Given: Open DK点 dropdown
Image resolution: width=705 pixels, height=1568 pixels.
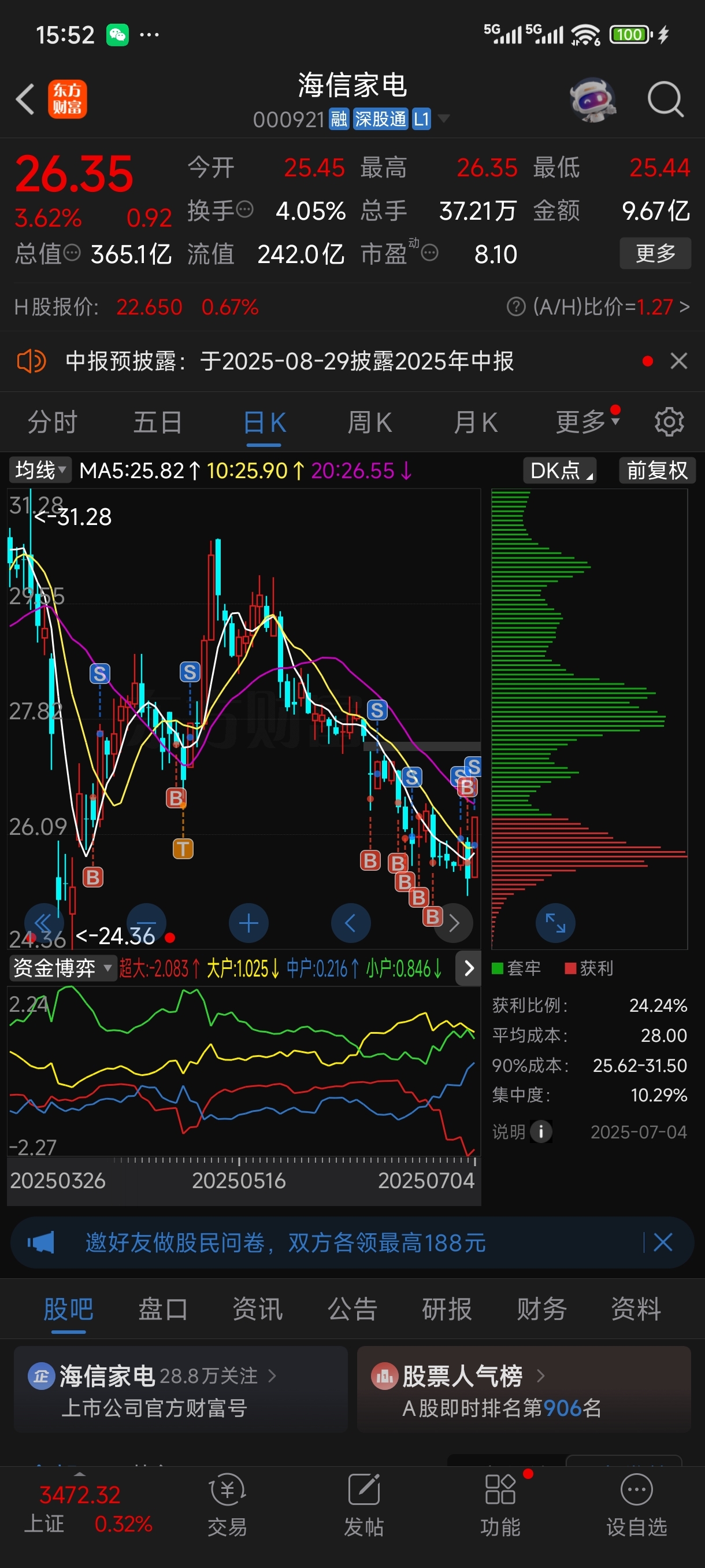Looking at the screenshot, I should 559,470.
